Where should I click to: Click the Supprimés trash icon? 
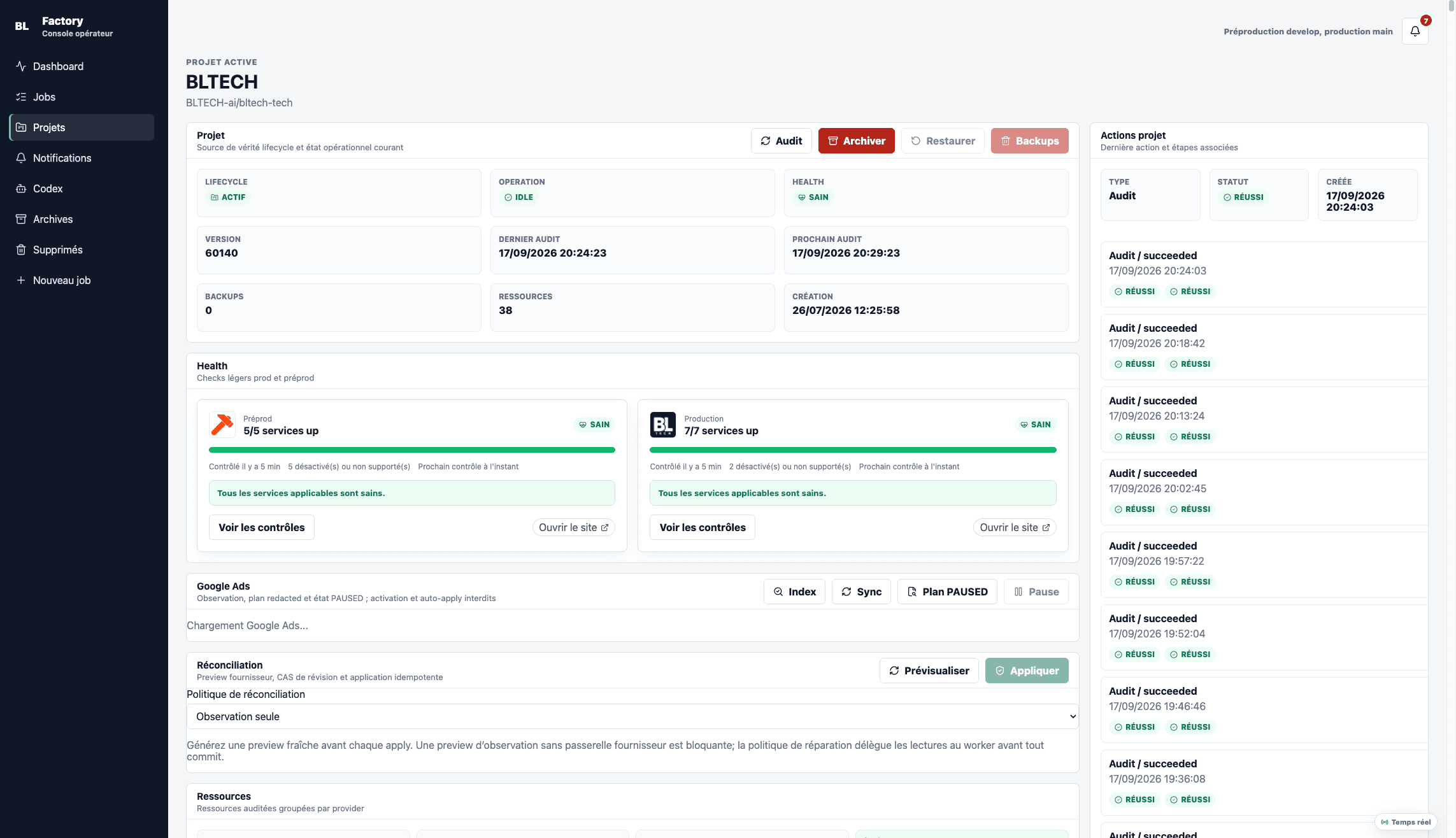click(x=21, y=250)
